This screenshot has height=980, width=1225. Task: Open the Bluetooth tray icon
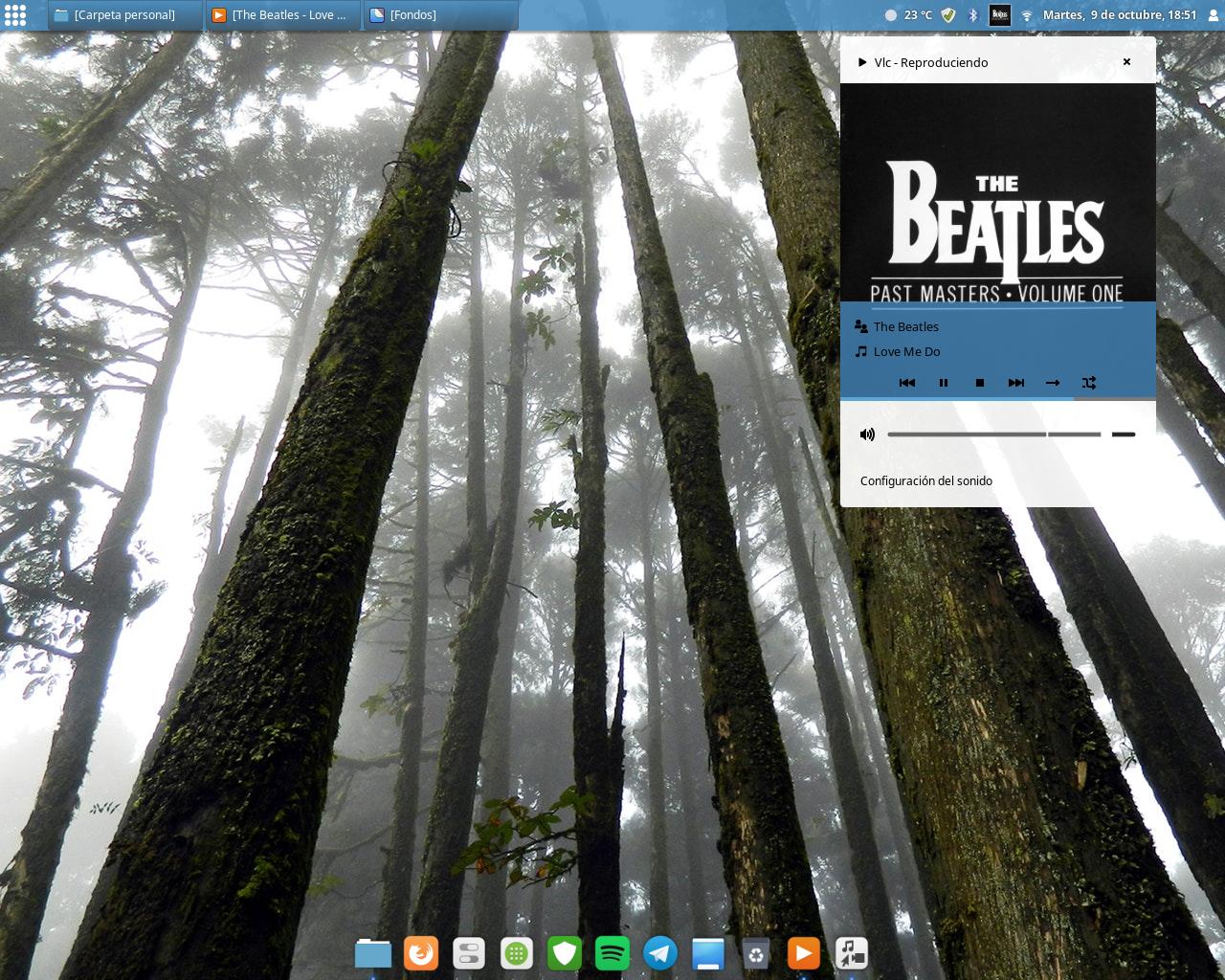click(973, 14)
